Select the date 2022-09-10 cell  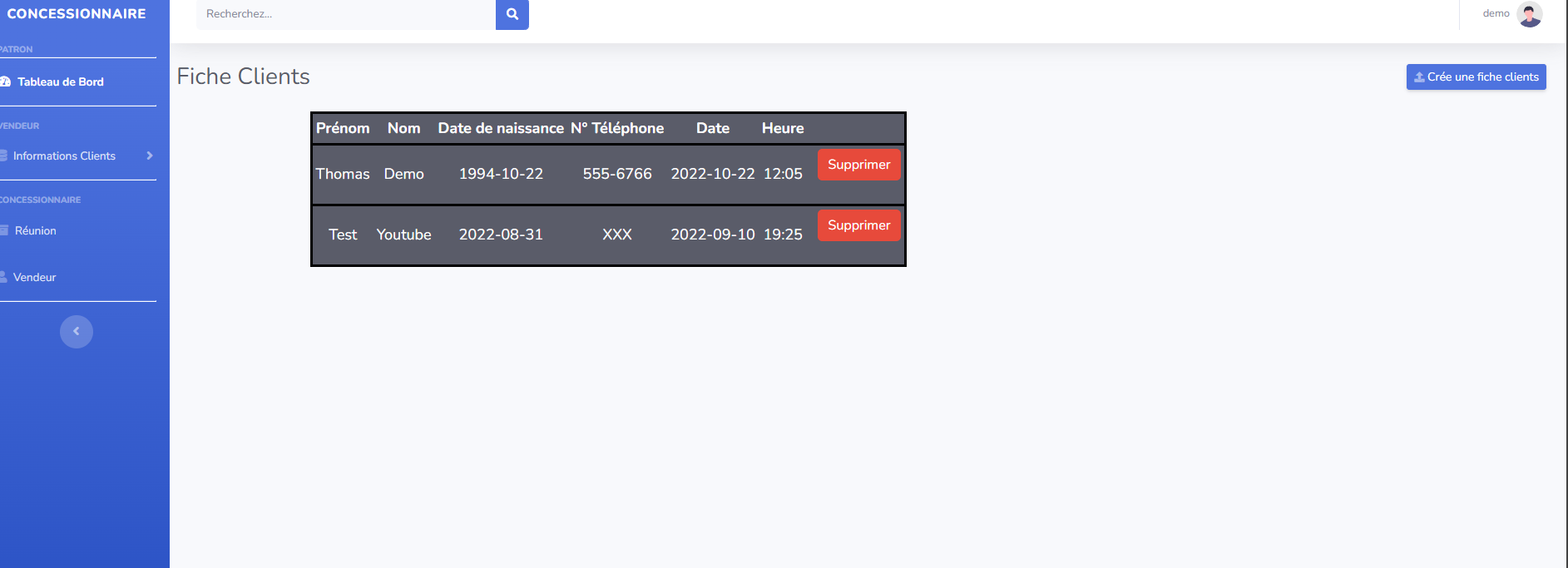click(713, 235)
